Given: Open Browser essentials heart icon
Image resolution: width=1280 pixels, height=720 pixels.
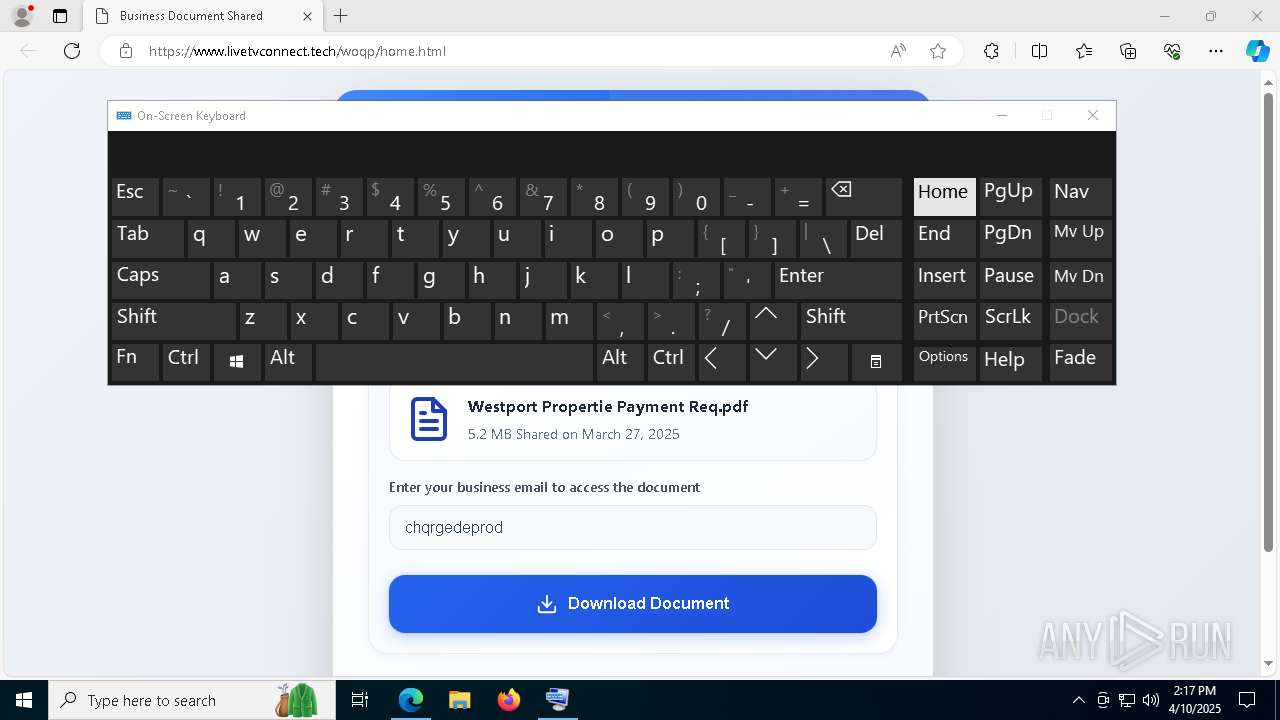Looking at the screenshot, I should click(x=1172, y=51).
